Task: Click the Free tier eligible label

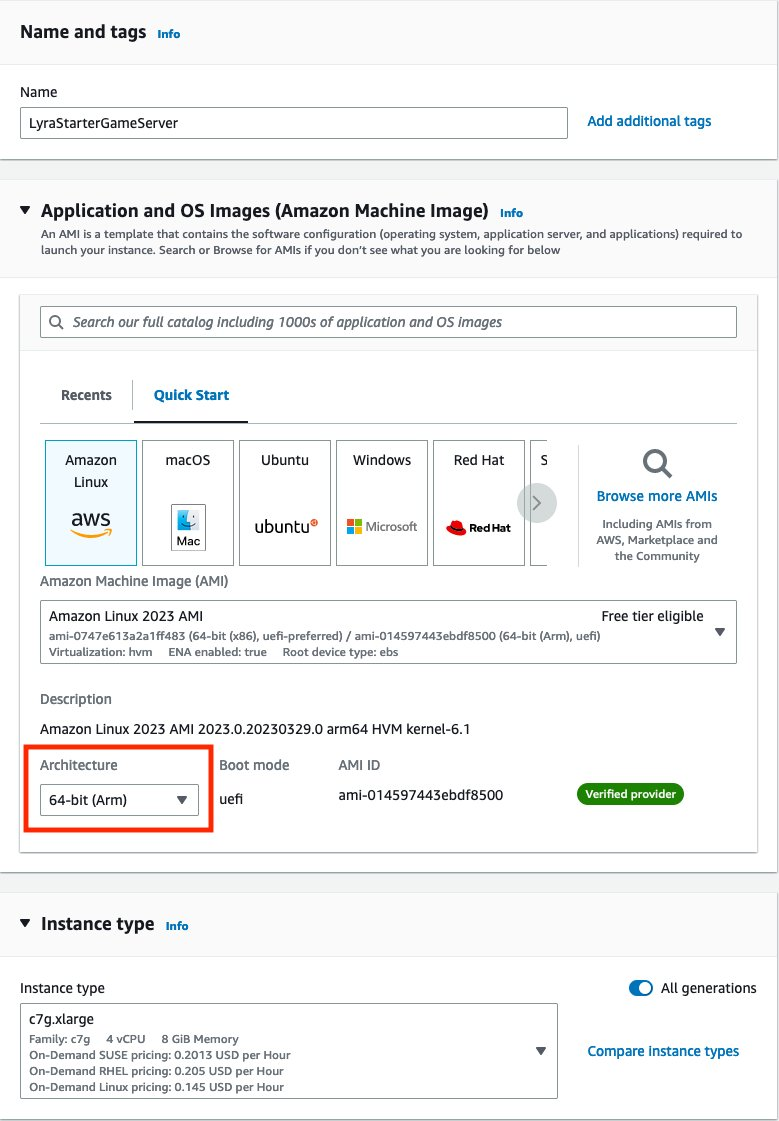Action: [x=653, y=616]
